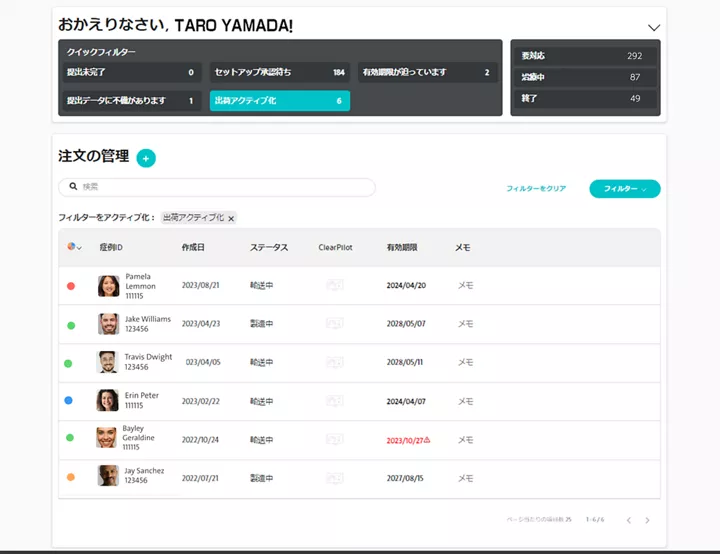The height and width of the screenshot is (554, 720).
Task: Sort by 有効期限 column header
Action: (x=402, y=247)
